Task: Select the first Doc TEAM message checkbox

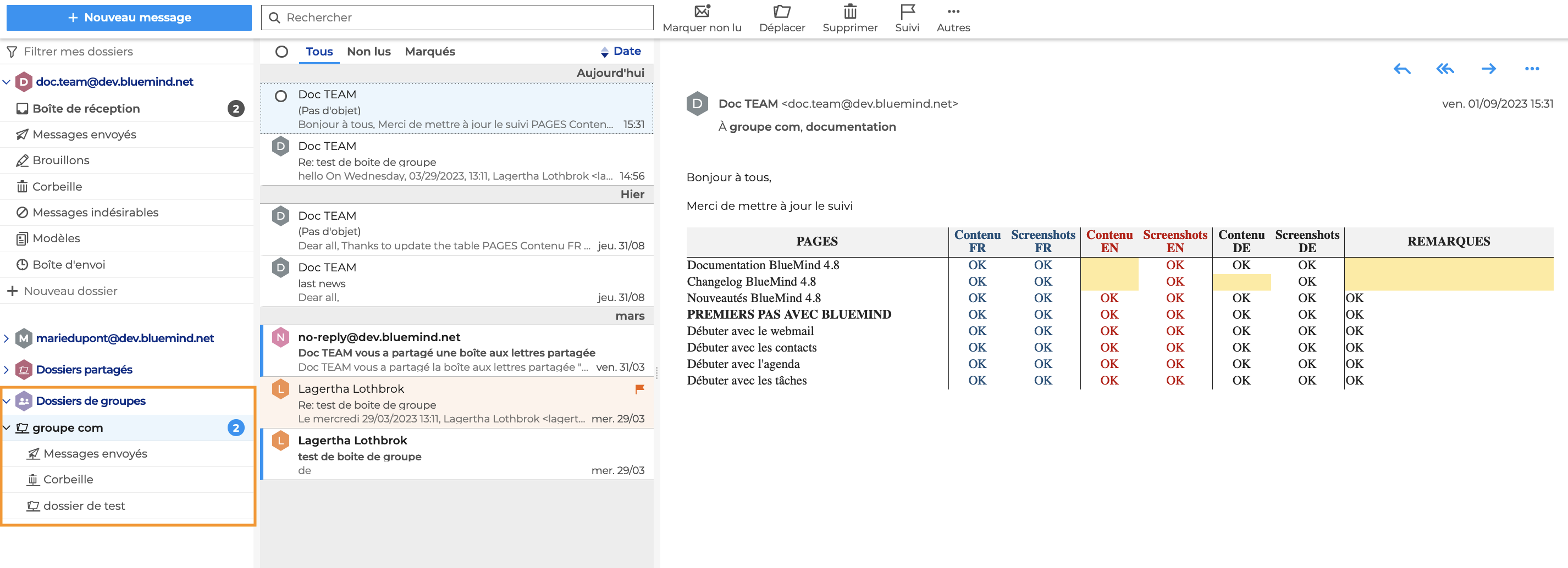Action: pyautogui.click(x=280, y=96)
